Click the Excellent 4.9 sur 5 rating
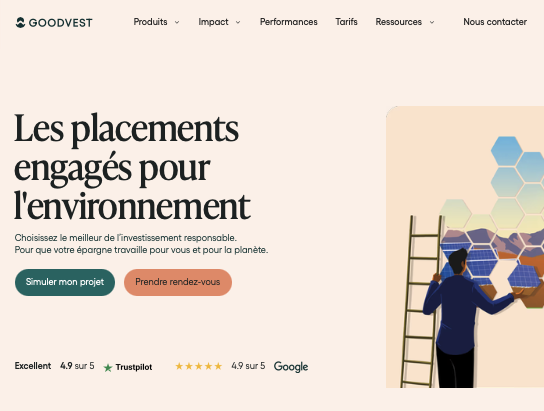Screen dimensions: 544x411 (x=54, y=366)
